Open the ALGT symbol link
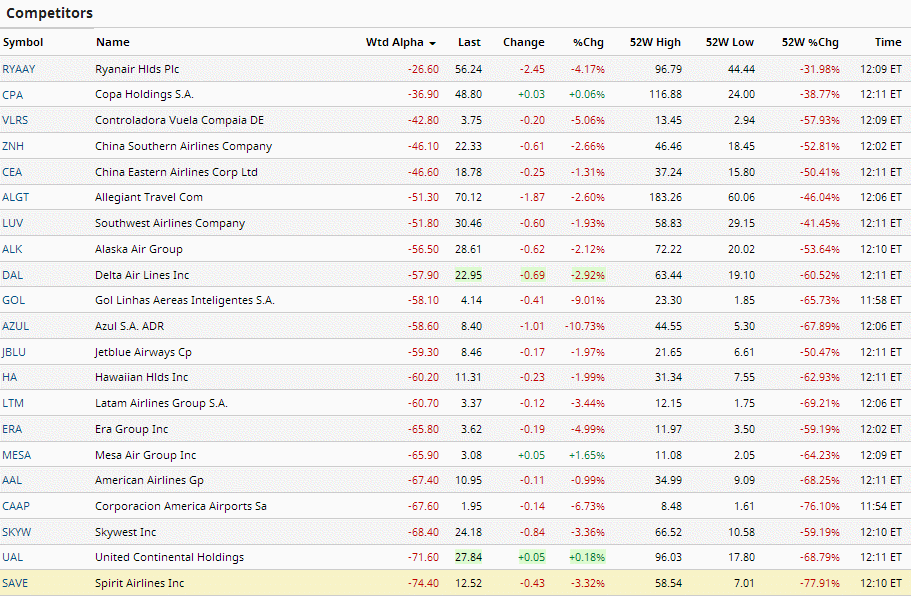Image resolution: width=911 pixels, height=596 pixels. 15,198
